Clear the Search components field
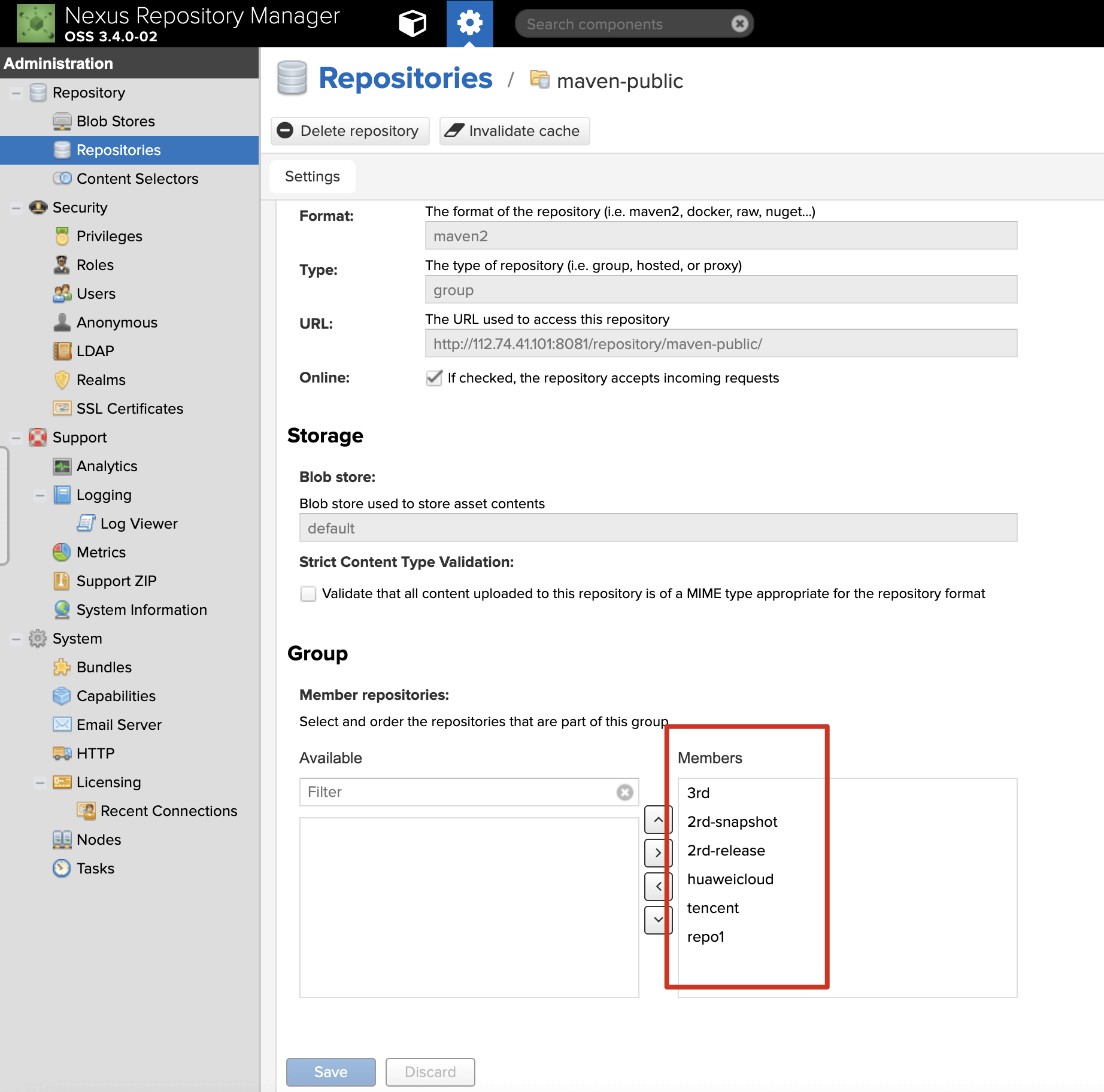Image resolution: width=1104 pixels, height=1092 pixels. pyautogui.click(x=739, y=24)
